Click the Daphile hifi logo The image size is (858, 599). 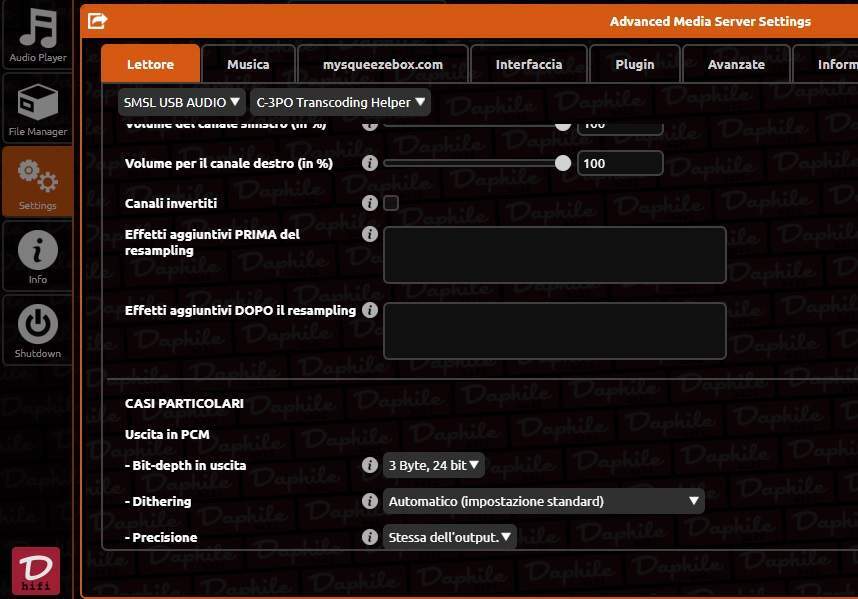36,571
